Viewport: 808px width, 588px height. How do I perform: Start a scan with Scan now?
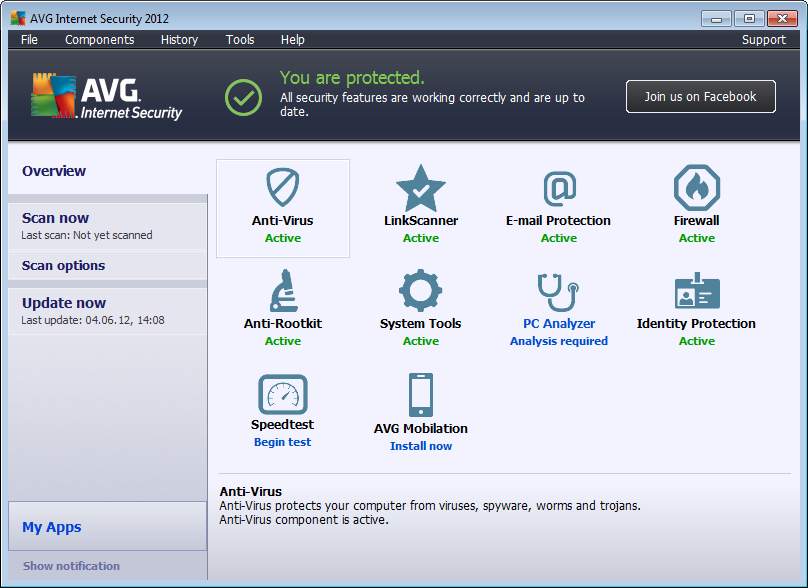tap(56, 218)
